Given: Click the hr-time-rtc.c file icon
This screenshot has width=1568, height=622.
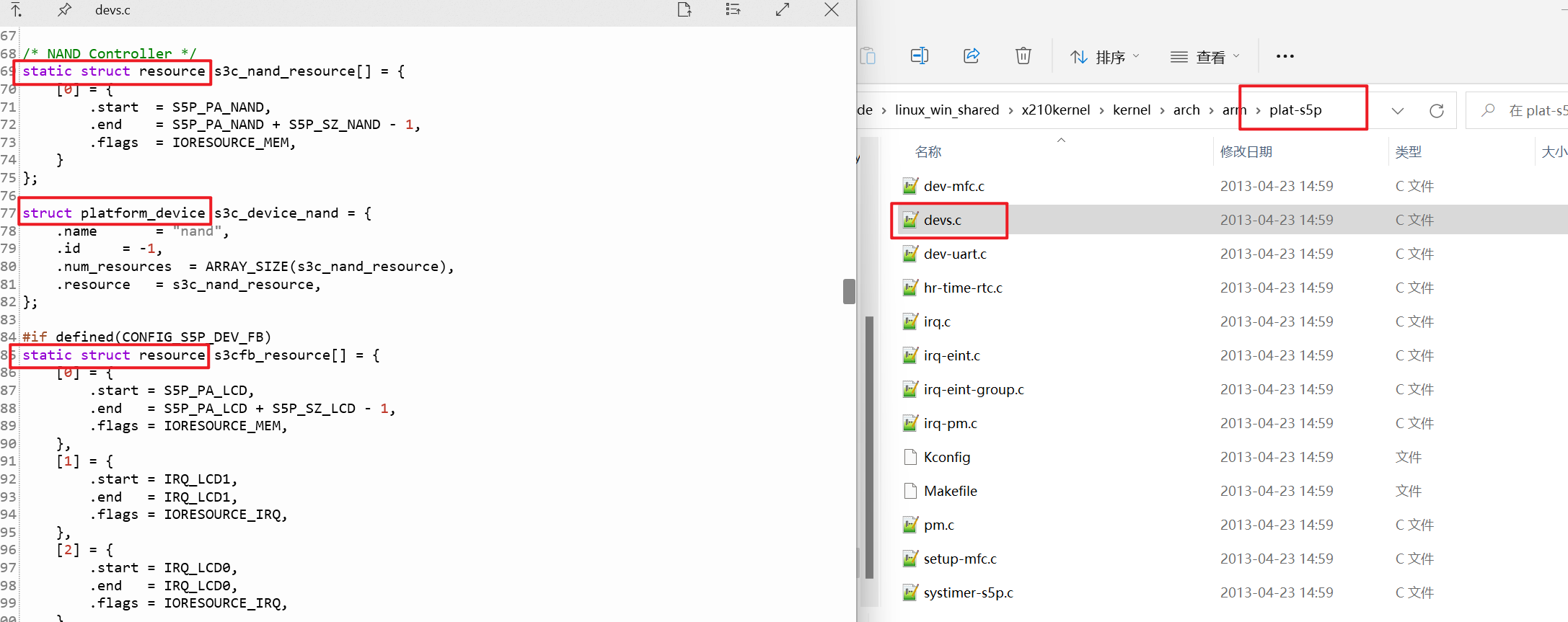Looking at the screenshot, I should pos(910,288).
